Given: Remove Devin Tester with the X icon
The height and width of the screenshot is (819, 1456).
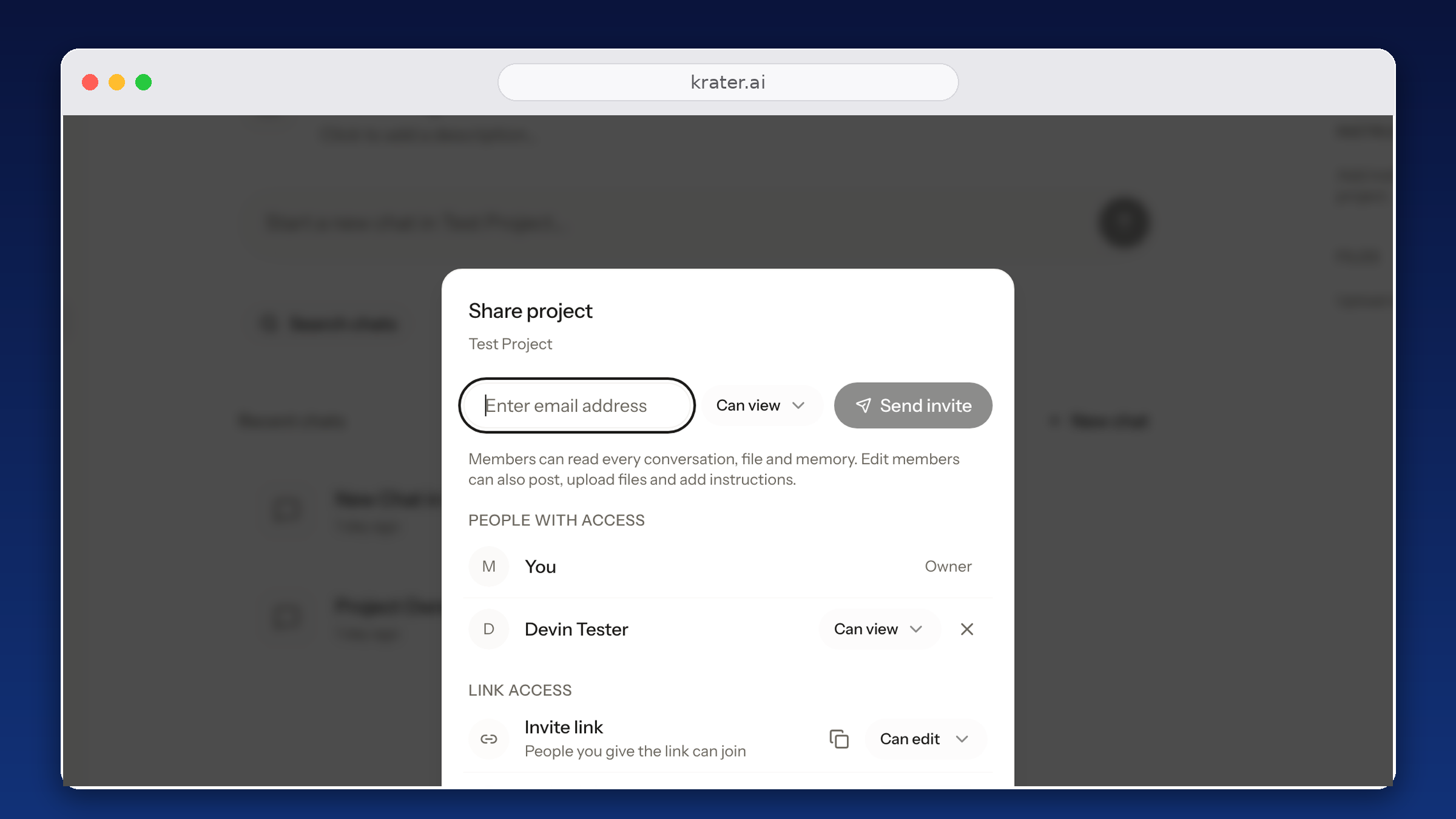Looking at the screenshot, I should point(967,629).
